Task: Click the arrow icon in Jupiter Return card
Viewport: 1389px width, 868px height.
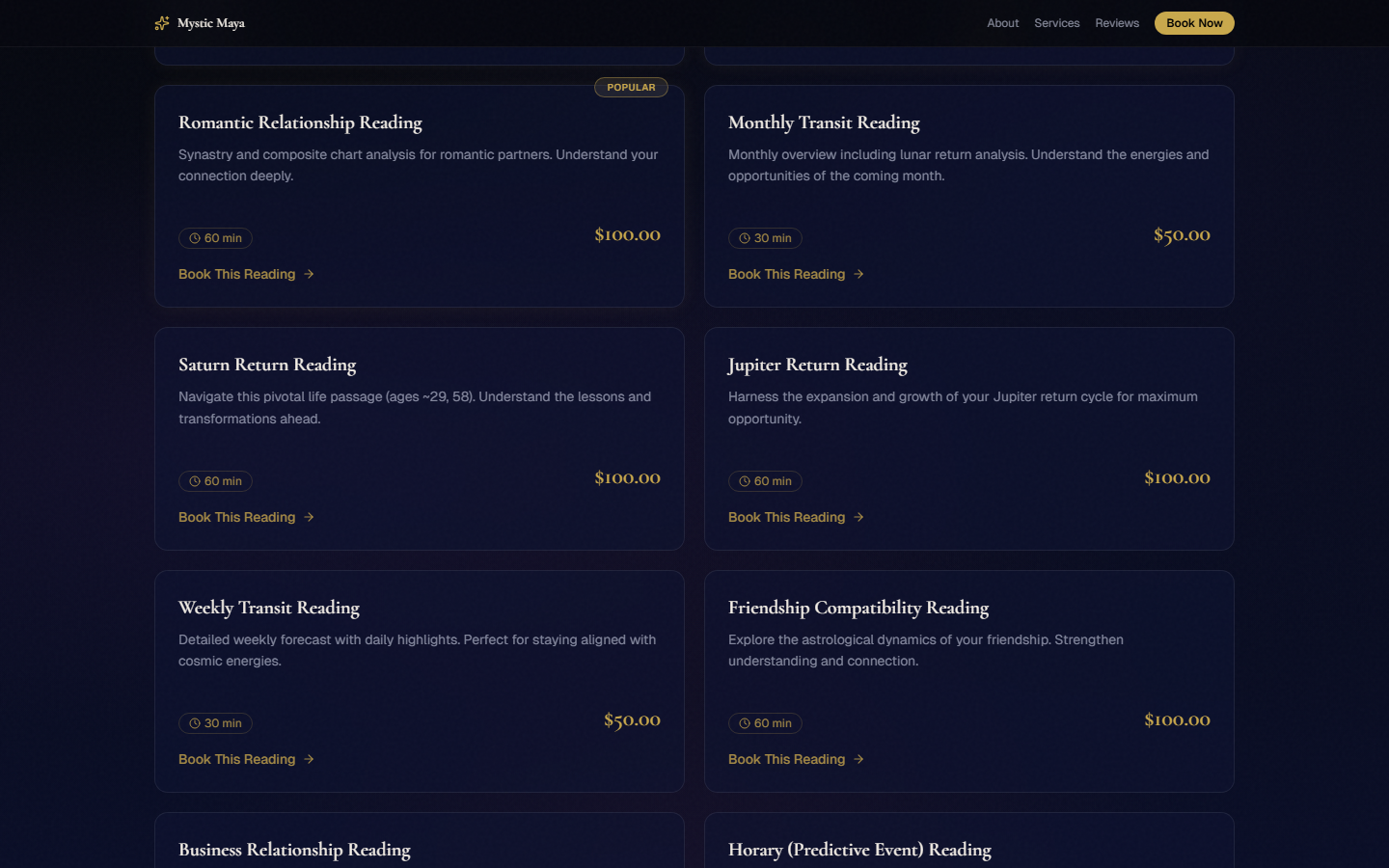Action: click(858, 518)
